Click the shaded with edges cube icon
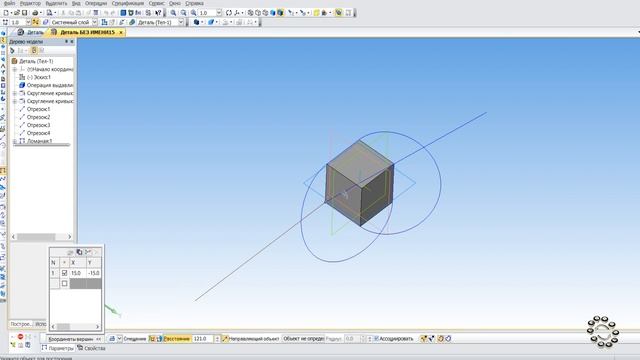Viewport: 640px width, 360px height. tap(280, 13)
